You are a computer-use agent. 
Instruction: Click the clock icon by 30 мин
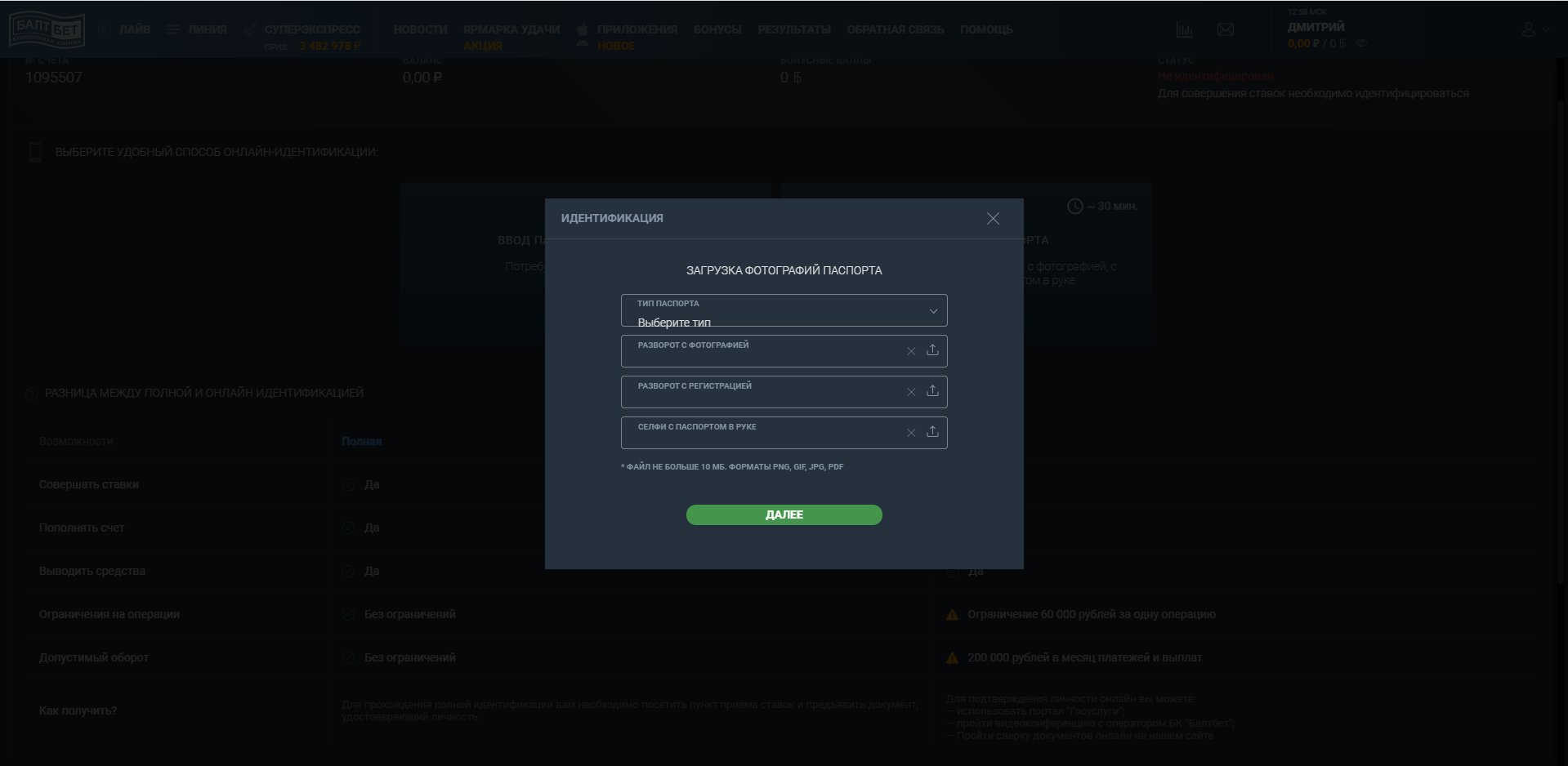pos(1075,207)
